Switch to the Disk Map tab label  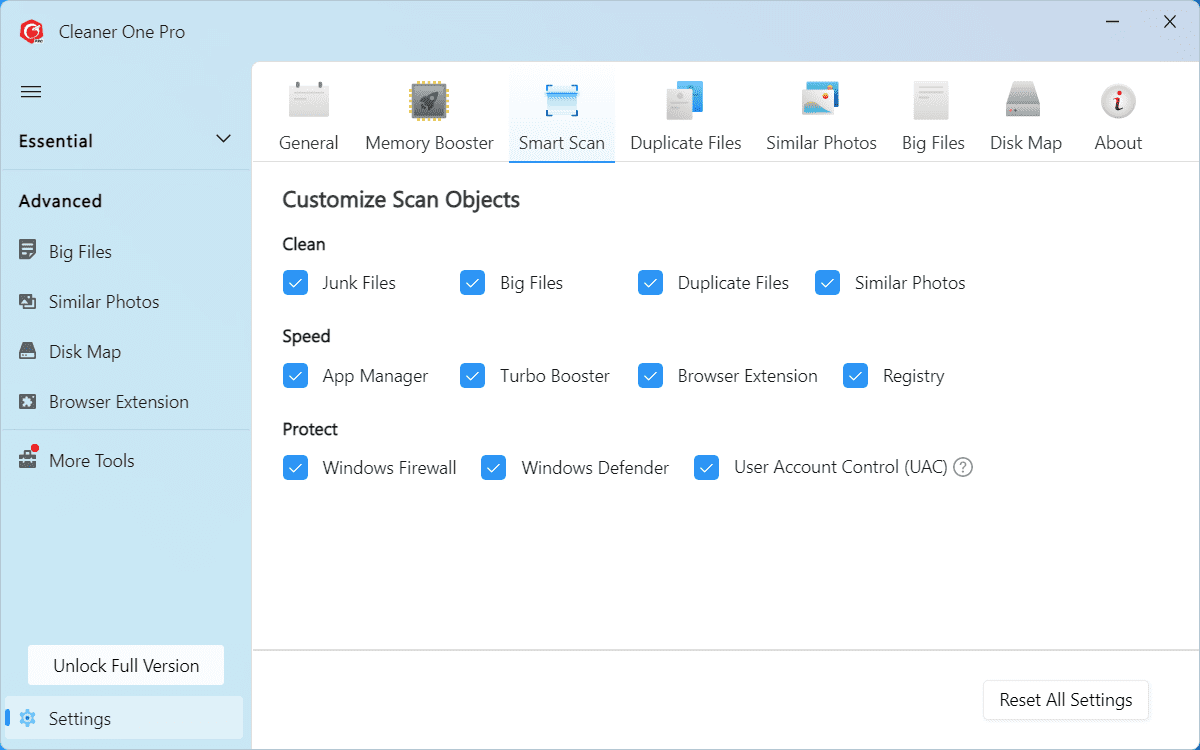coord(1026,143)
